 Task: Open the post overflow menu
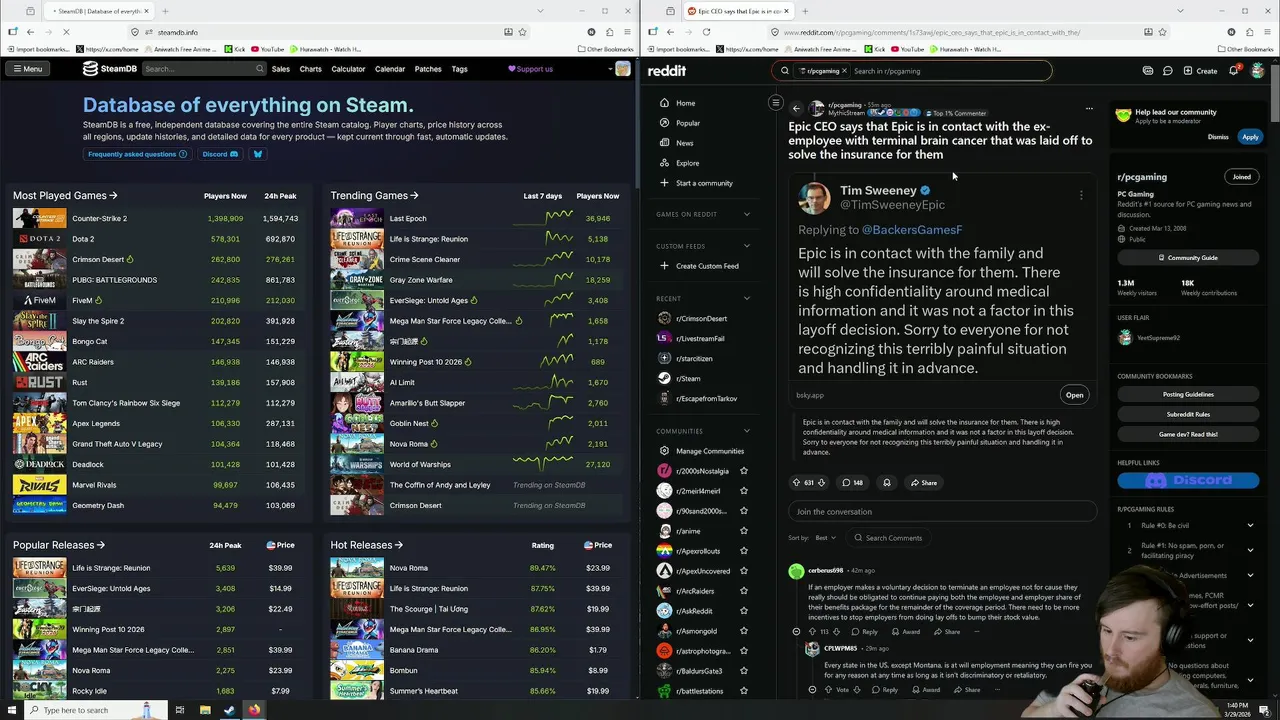coord(1089,109)
